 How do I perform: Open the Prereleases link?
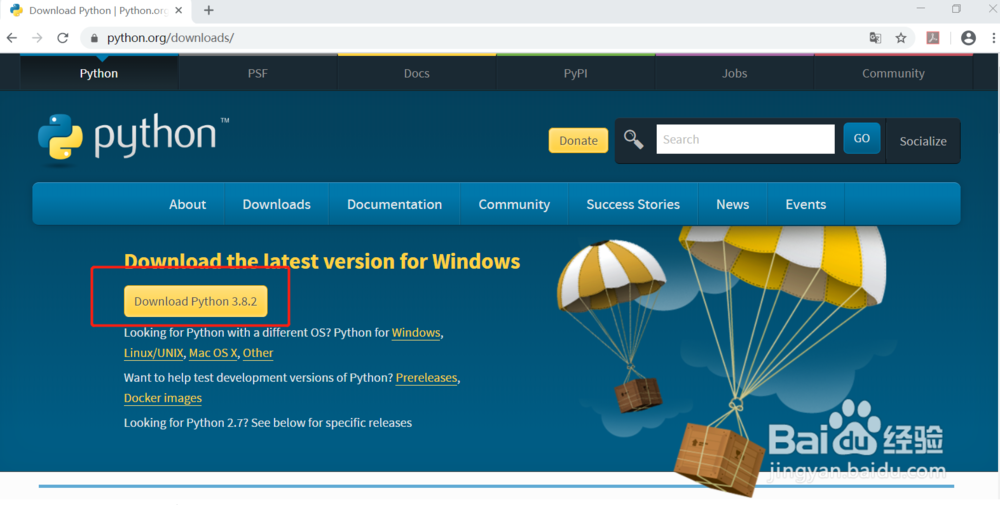(427, 378)
